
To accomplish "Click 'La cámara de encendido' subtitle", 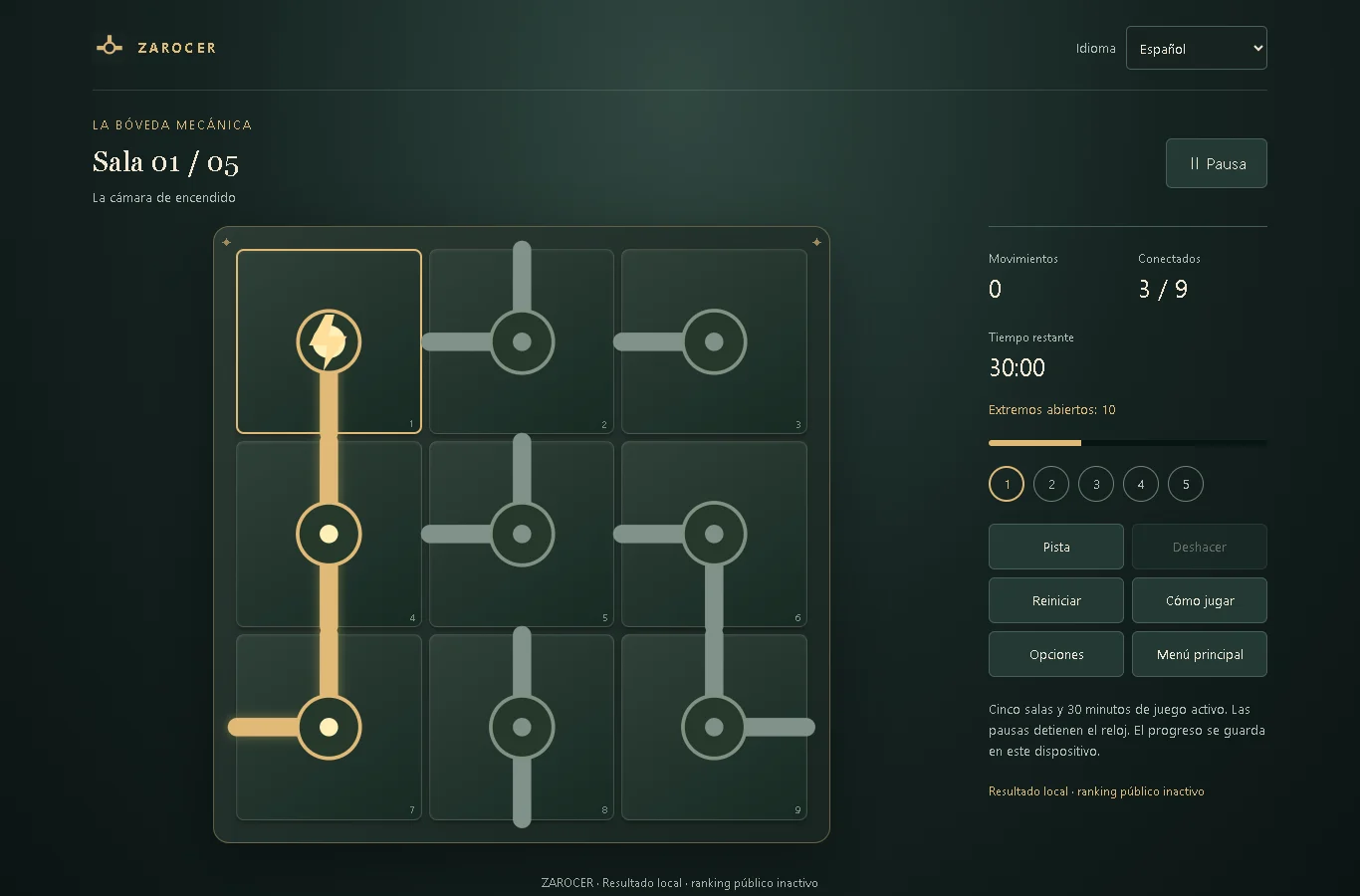I will coord(164,198).
